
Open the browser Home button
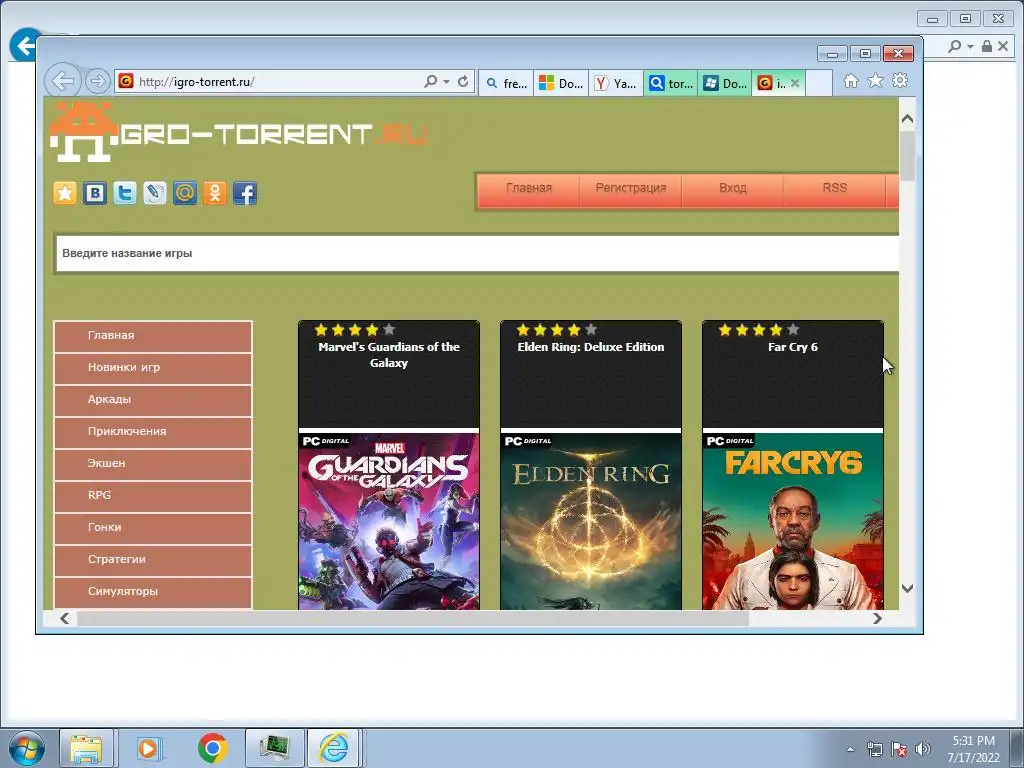point(850,80)
